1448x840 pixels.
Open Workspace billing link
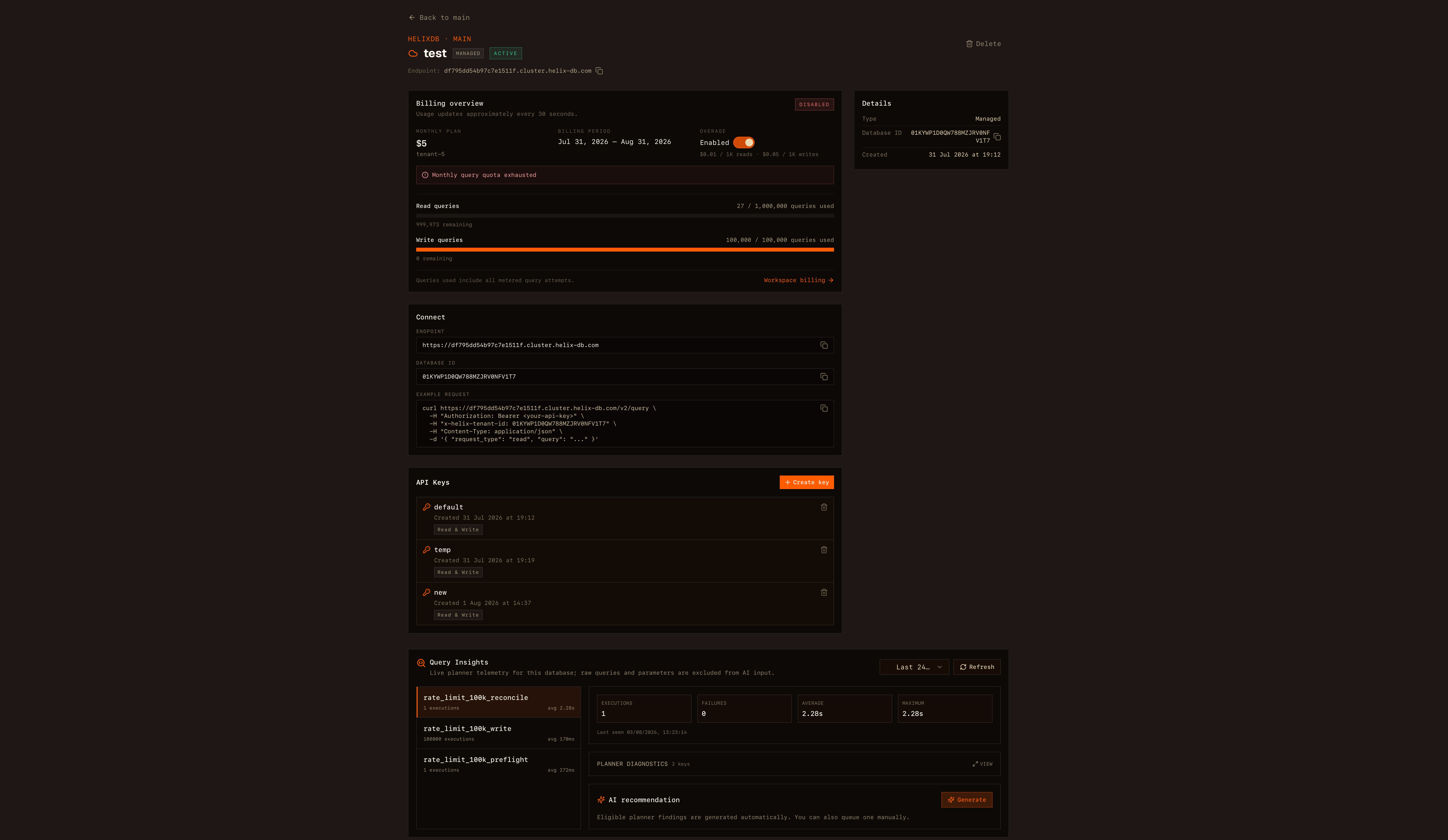point(798,280)
